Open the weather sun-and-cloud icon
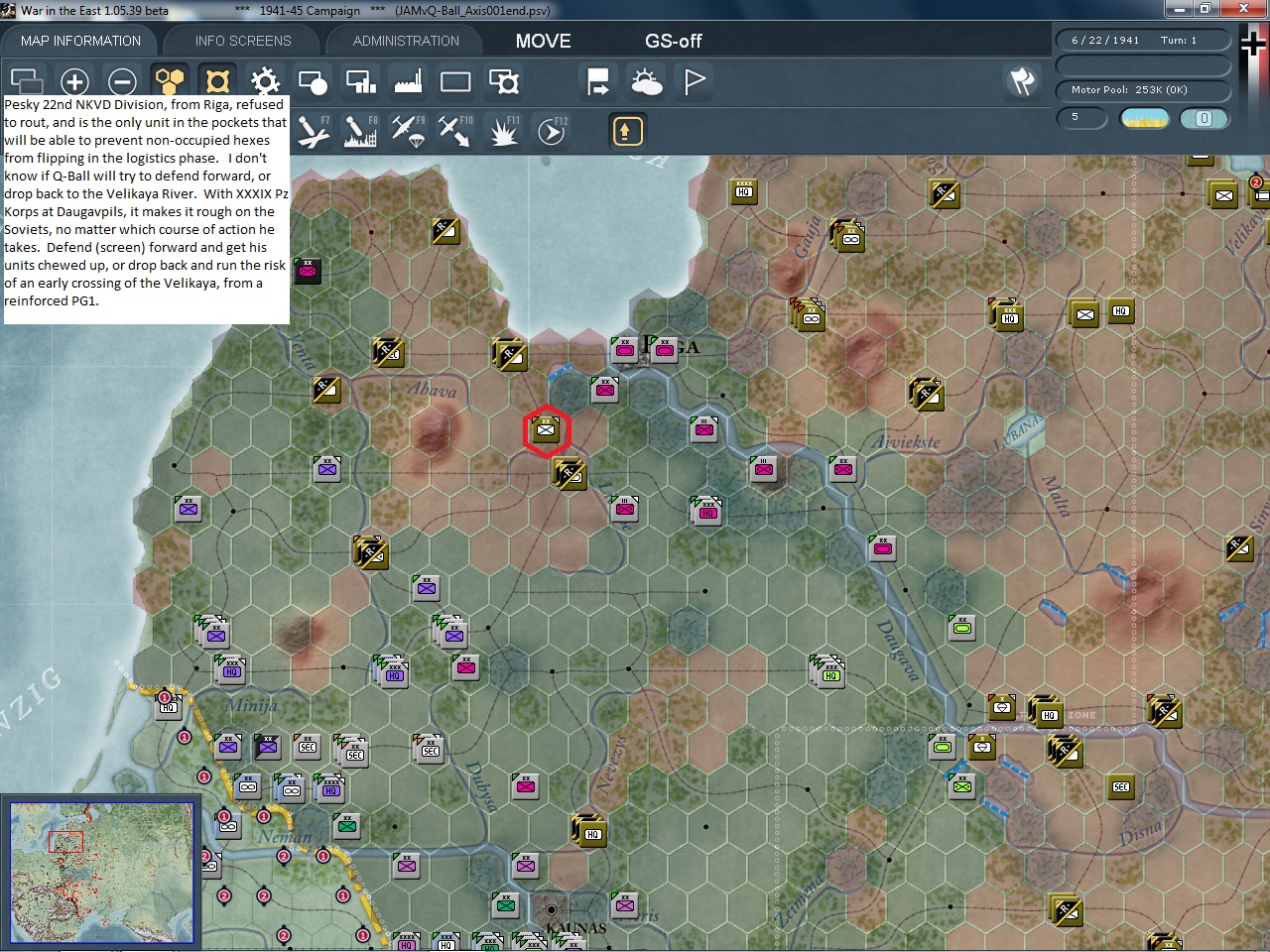The image size is (1270, 952). 646,81
